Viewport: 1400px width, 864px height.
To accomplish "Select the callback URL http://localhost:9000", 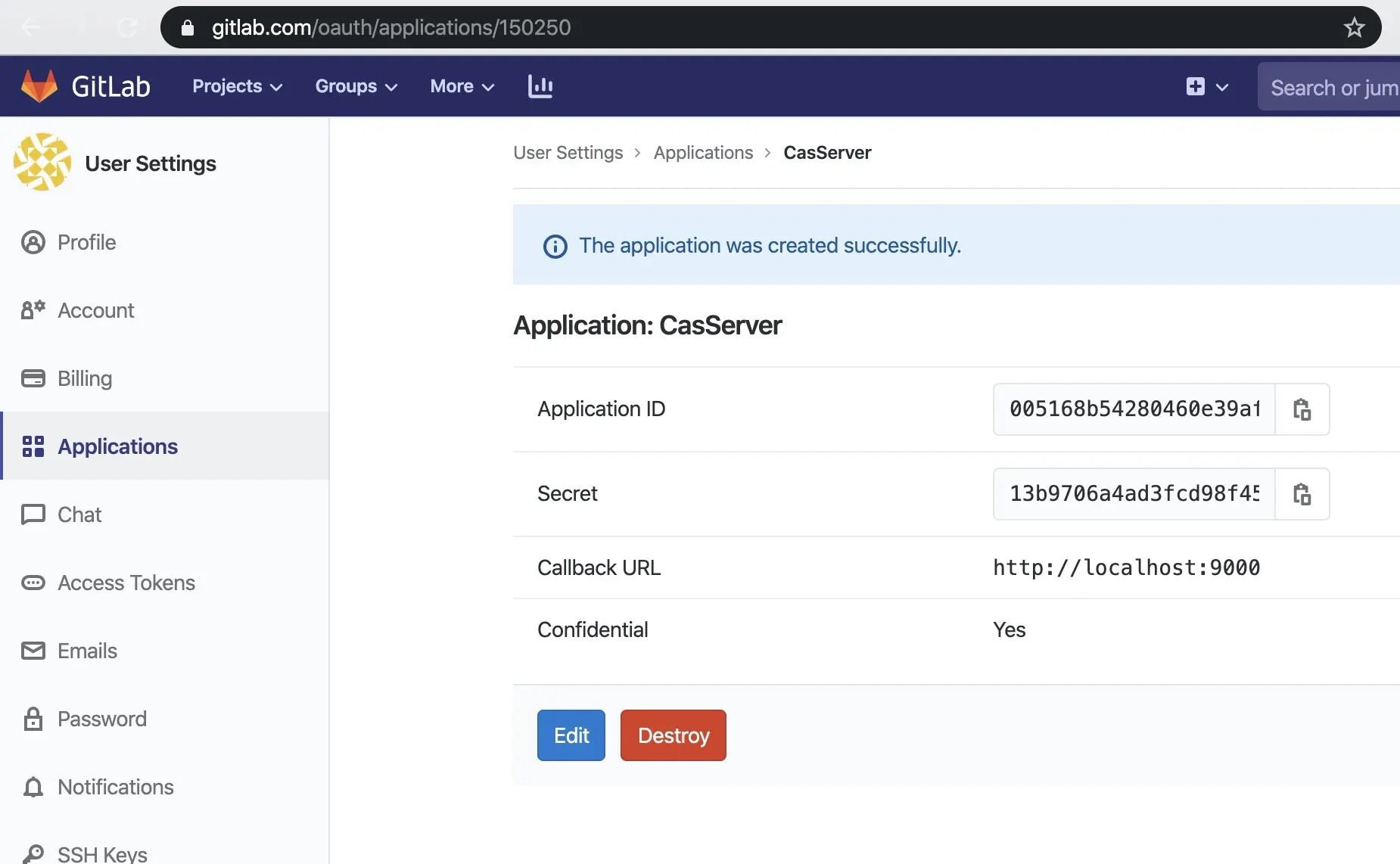I will (1127, 567).
